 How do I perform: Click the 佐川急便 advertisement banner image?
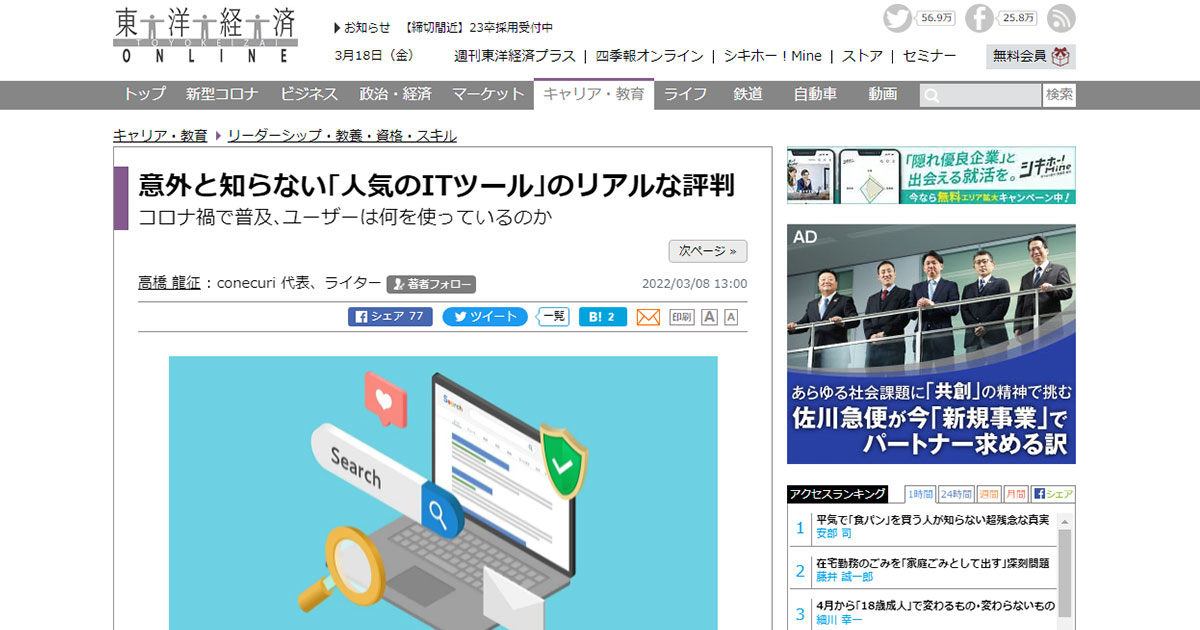(x=931, y=344)
